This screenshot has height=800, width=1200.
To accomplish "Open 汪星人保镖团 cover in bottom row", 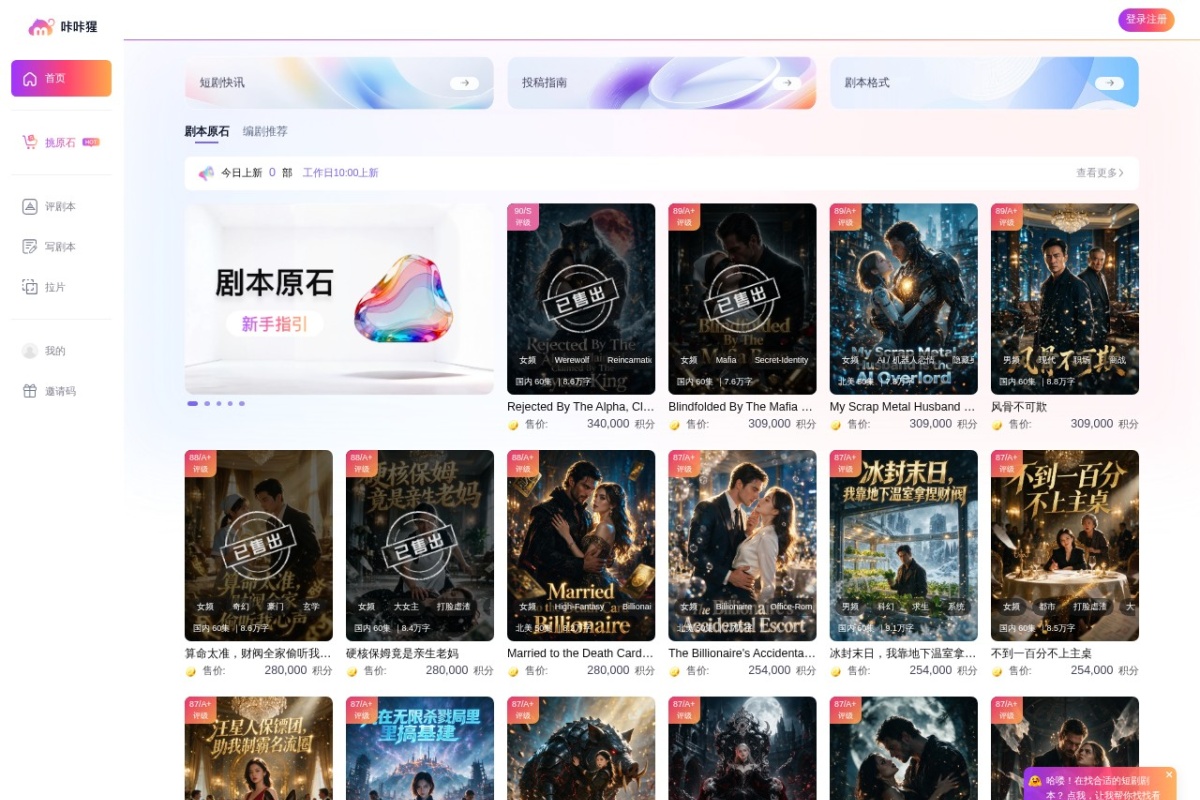I will (259, 748).
